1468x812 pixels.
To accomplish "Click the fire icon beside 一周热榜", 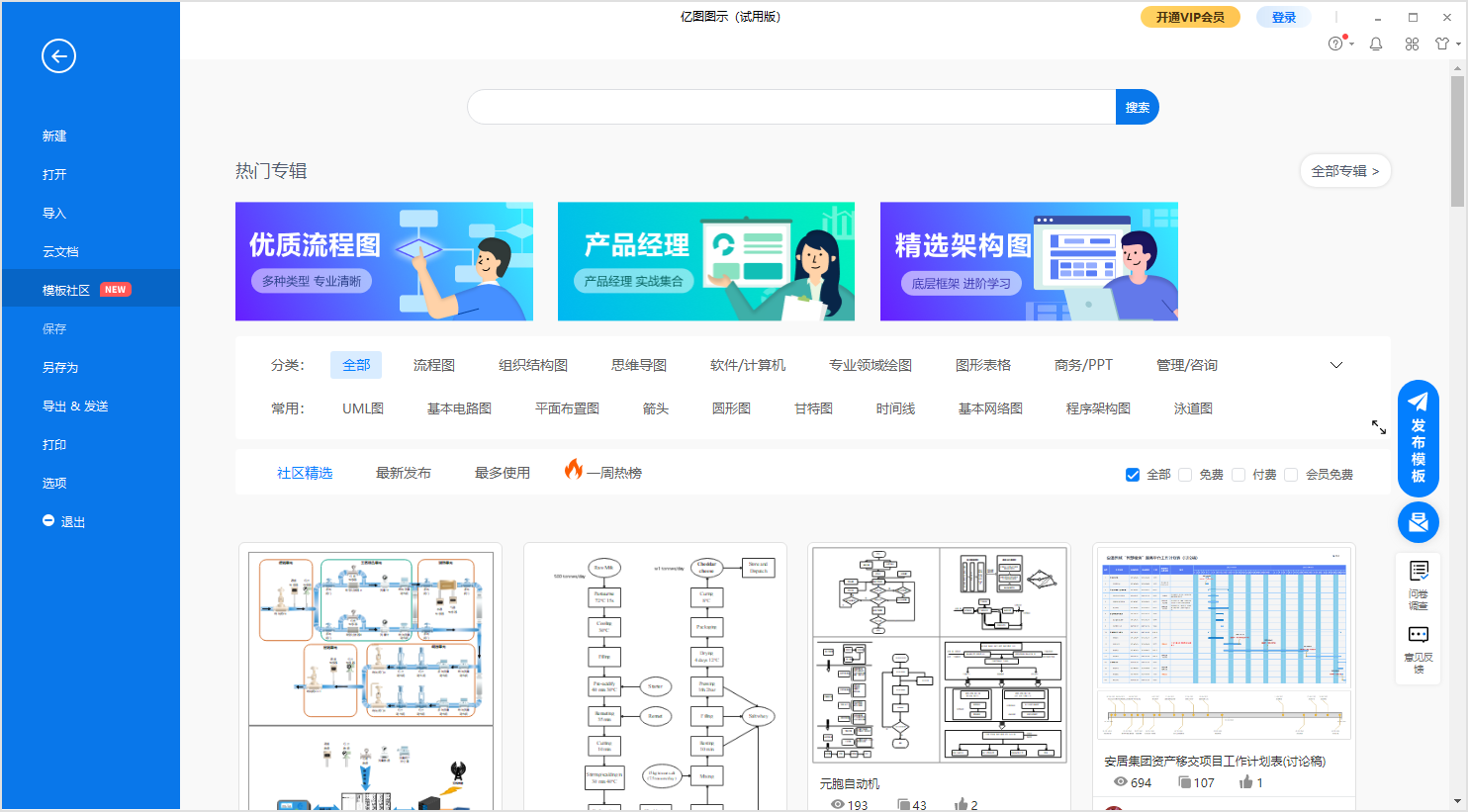I will (574, 469).
